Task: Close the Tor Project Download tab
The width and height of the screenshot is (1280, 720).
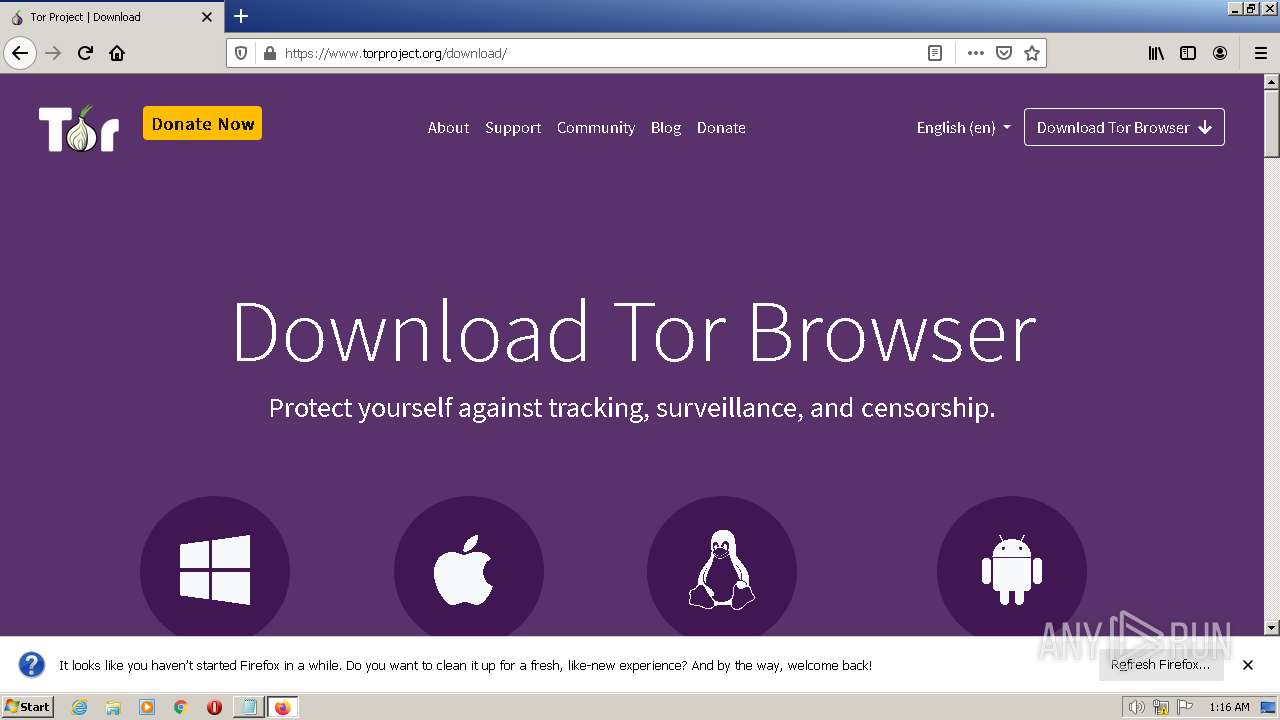Action: pos(207,17)
